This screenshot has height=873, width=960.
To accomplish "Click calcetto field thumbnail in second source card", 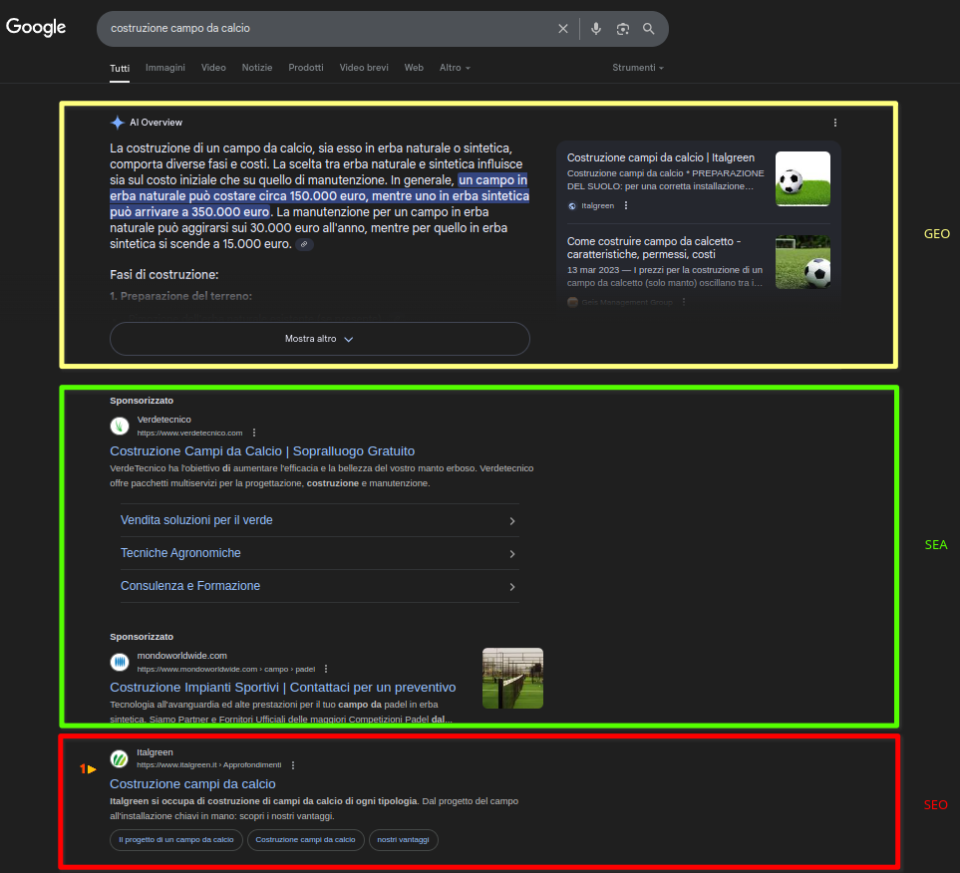I will 803,262.
